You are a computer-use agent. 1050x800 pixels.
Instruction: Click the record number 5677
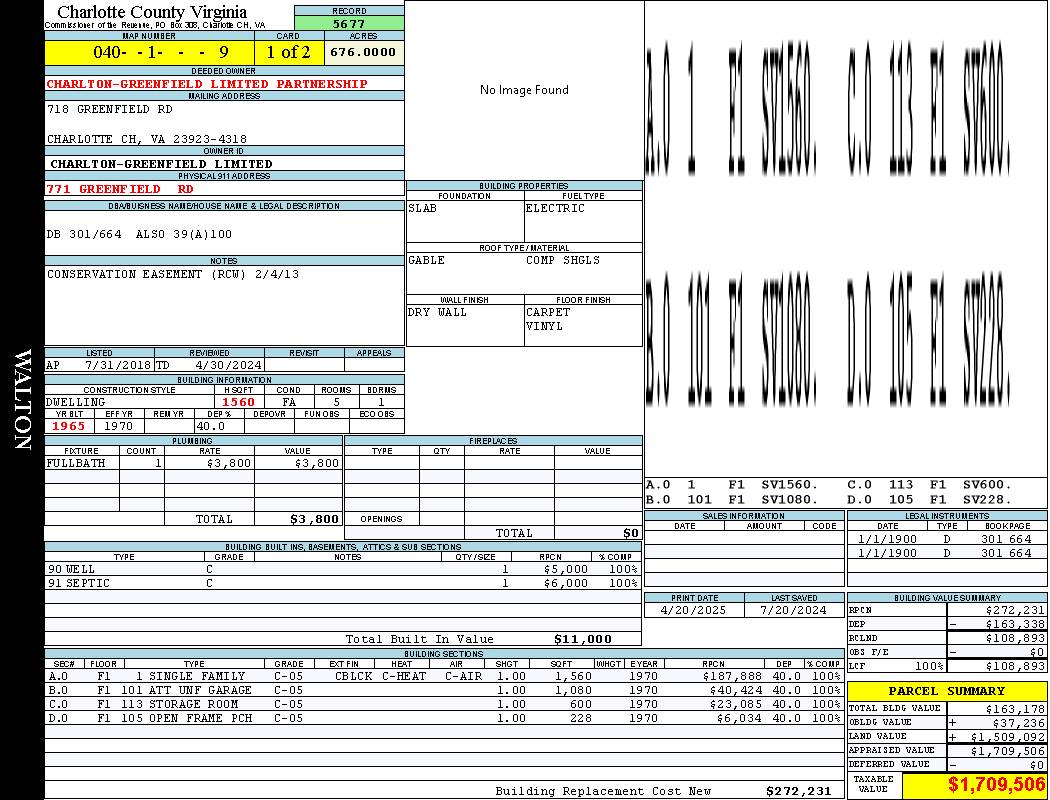pyautogui.click(x=349, y=23)
